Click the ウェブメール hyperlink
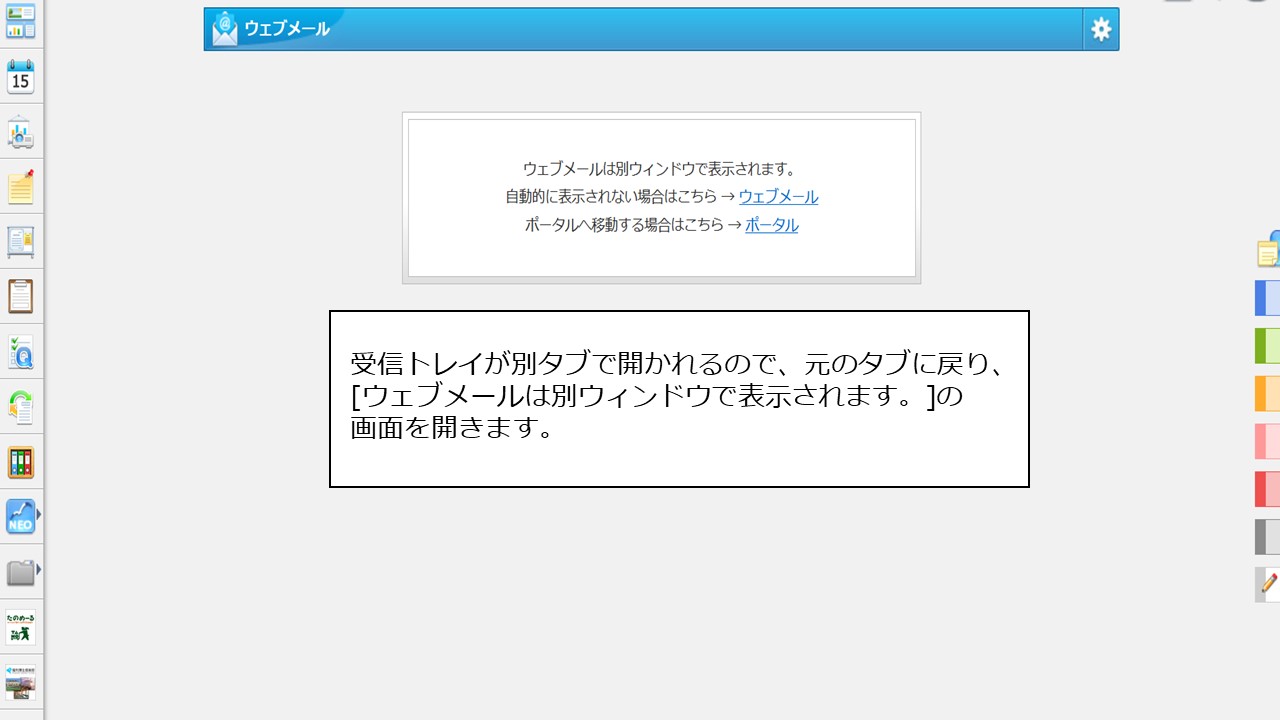This screenshot has width=1280, height=720. tap(778, 197)
